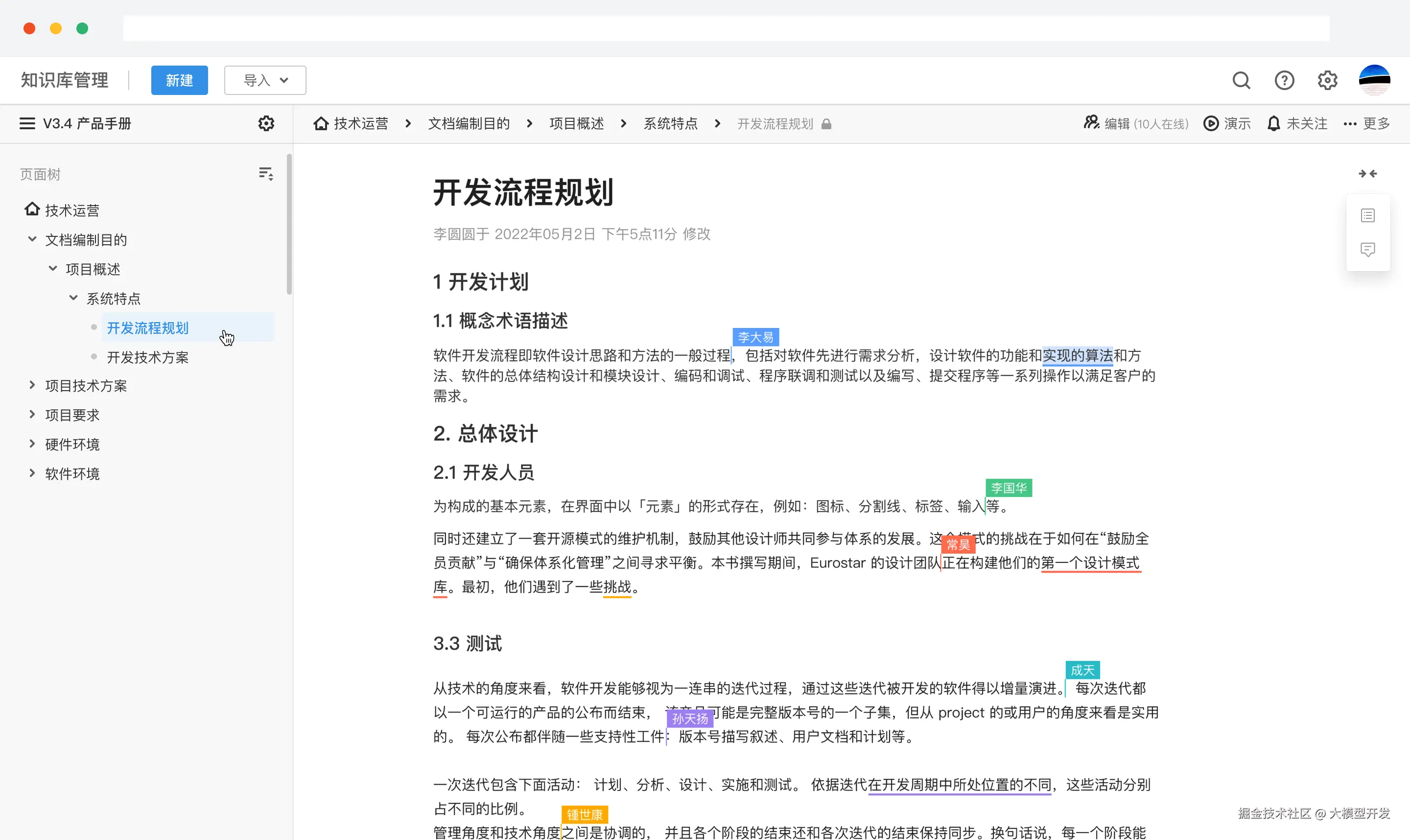Open 项目概述 from the breadcrumb
This screenshot has width=1410, height=840.
tap(576, 123)
